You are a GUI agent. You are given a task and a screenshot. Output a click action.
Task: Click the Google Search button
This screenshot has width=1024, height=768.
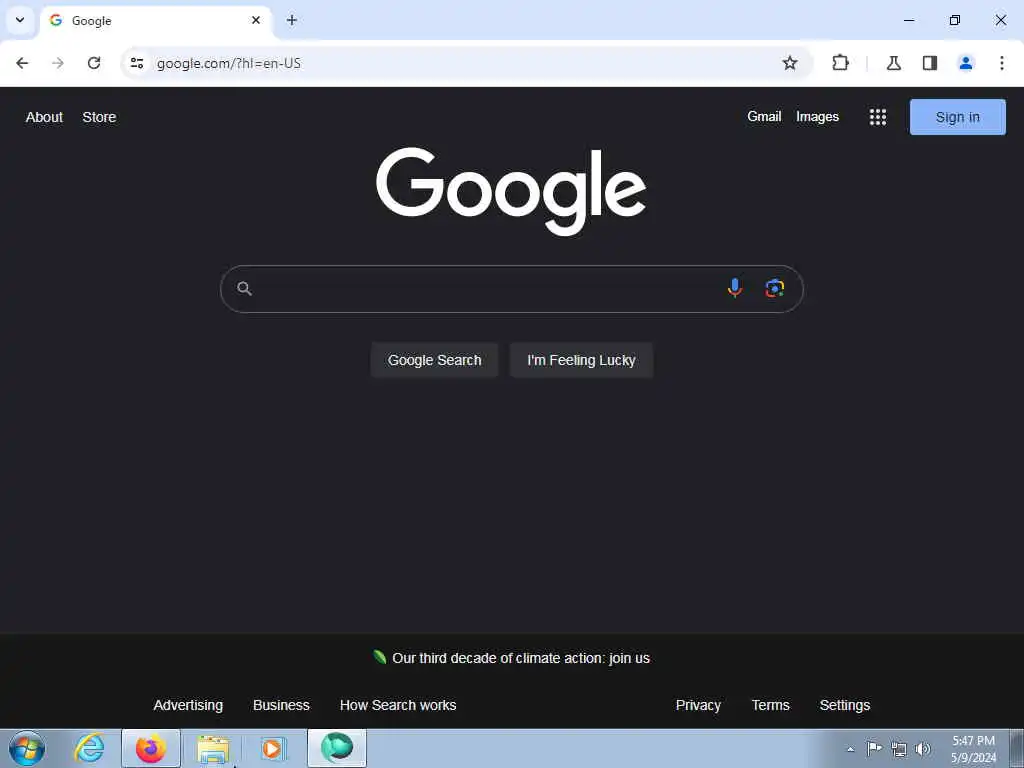click(434, 360)
